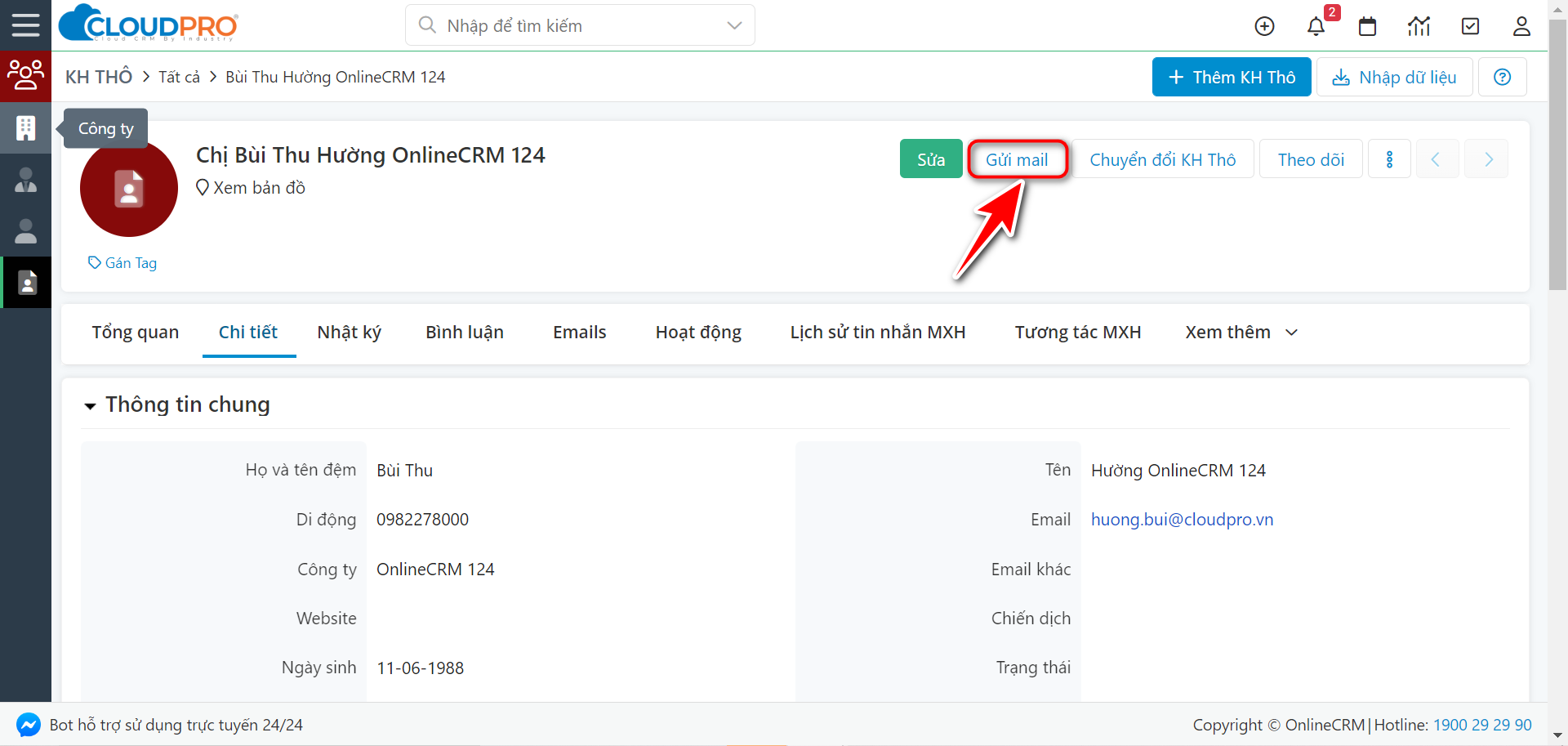
Task: Click Nhập dữ liệu import button
Action: click(1395, 77)
